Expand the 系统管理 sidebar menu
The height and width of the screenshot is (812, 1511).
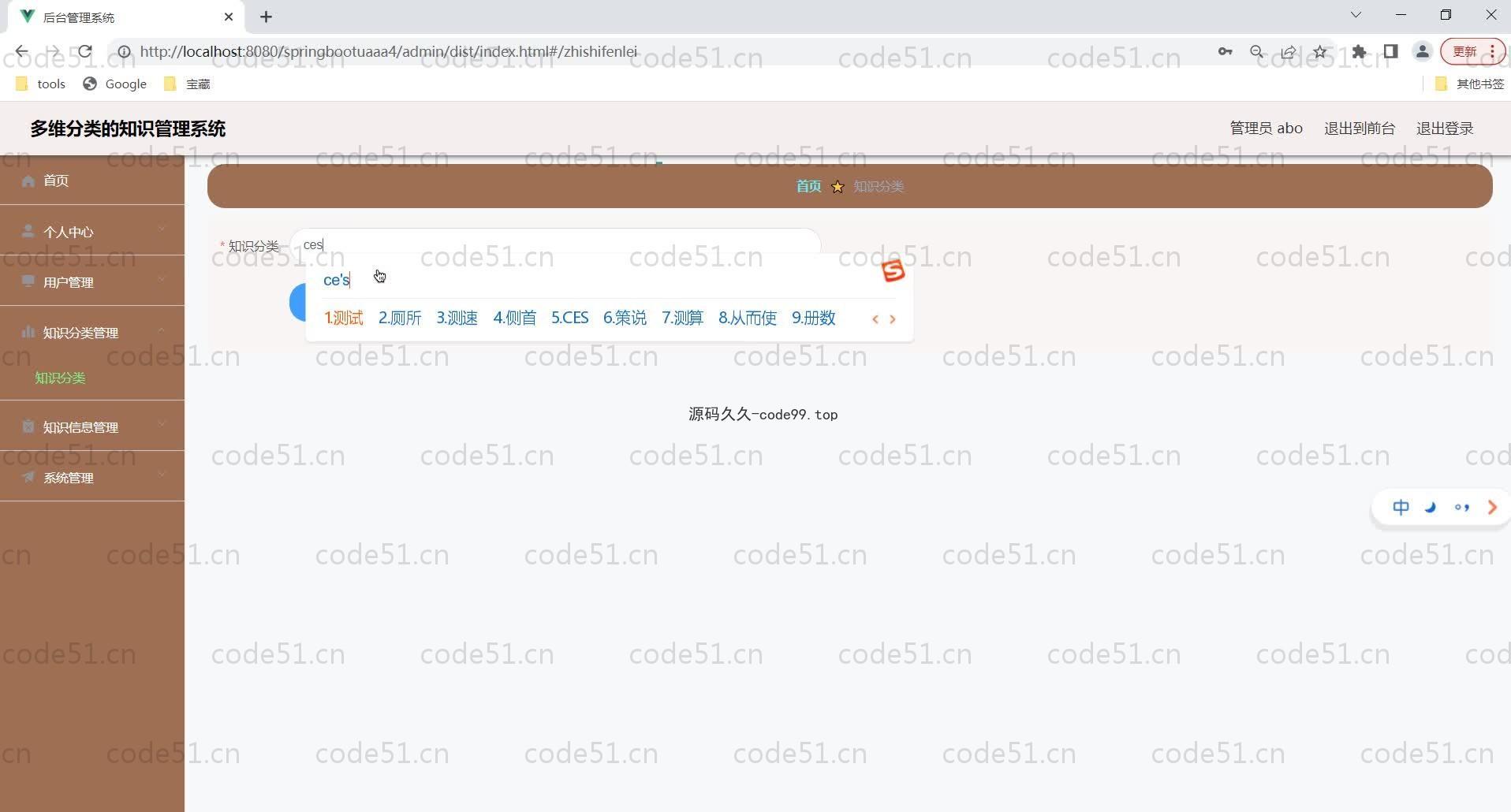click(91, 478)
